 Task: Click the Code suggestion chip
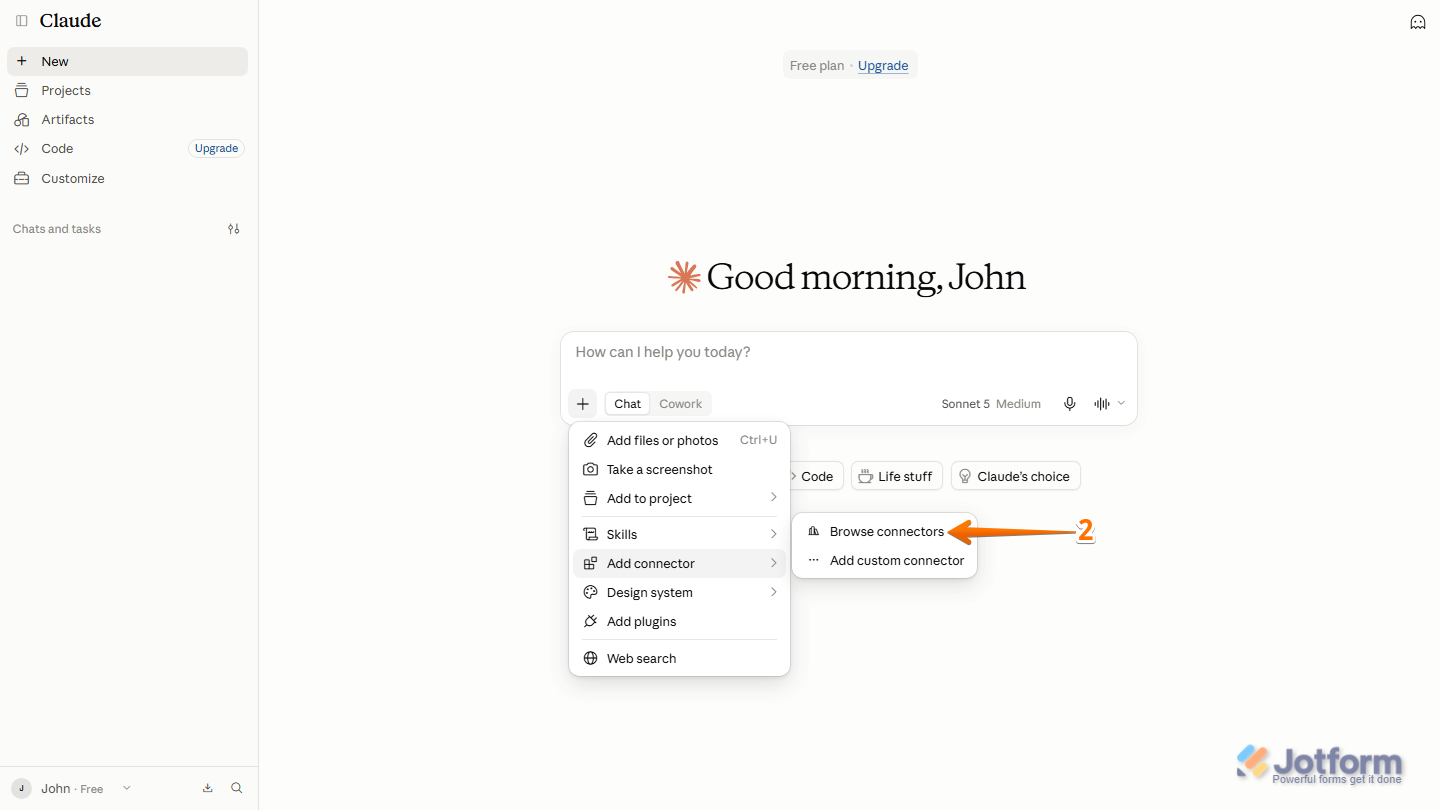(x=817, y=476)
